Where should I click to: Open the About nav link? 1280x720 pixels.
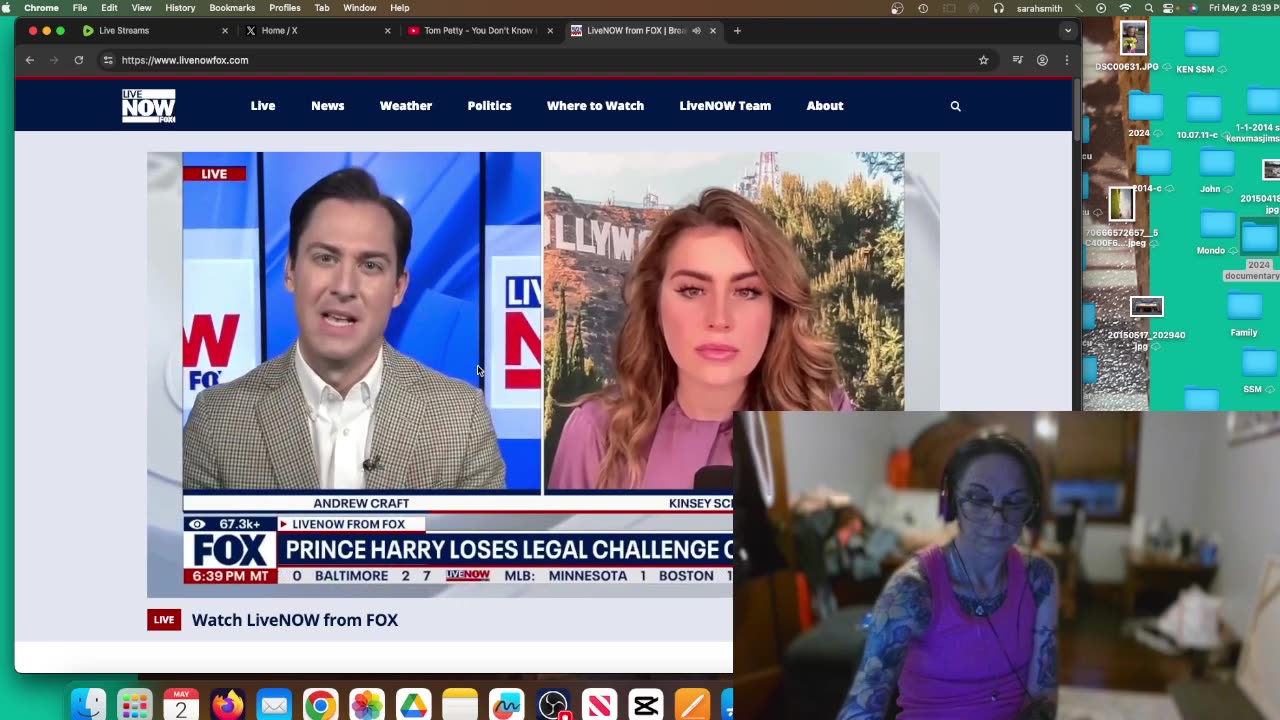[x=825, y=106]
